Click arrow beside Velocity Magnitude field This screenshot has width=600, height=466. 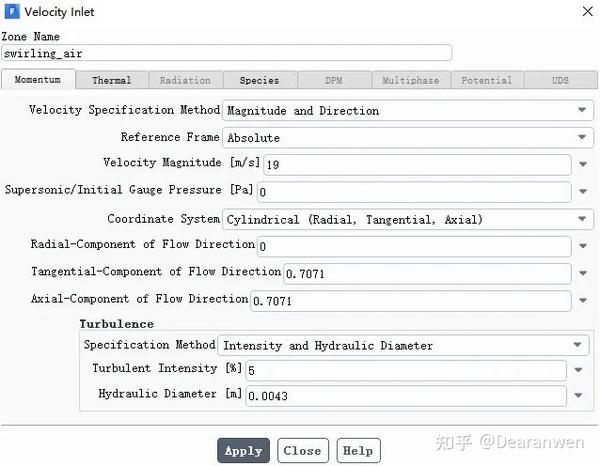pos(583,164)
